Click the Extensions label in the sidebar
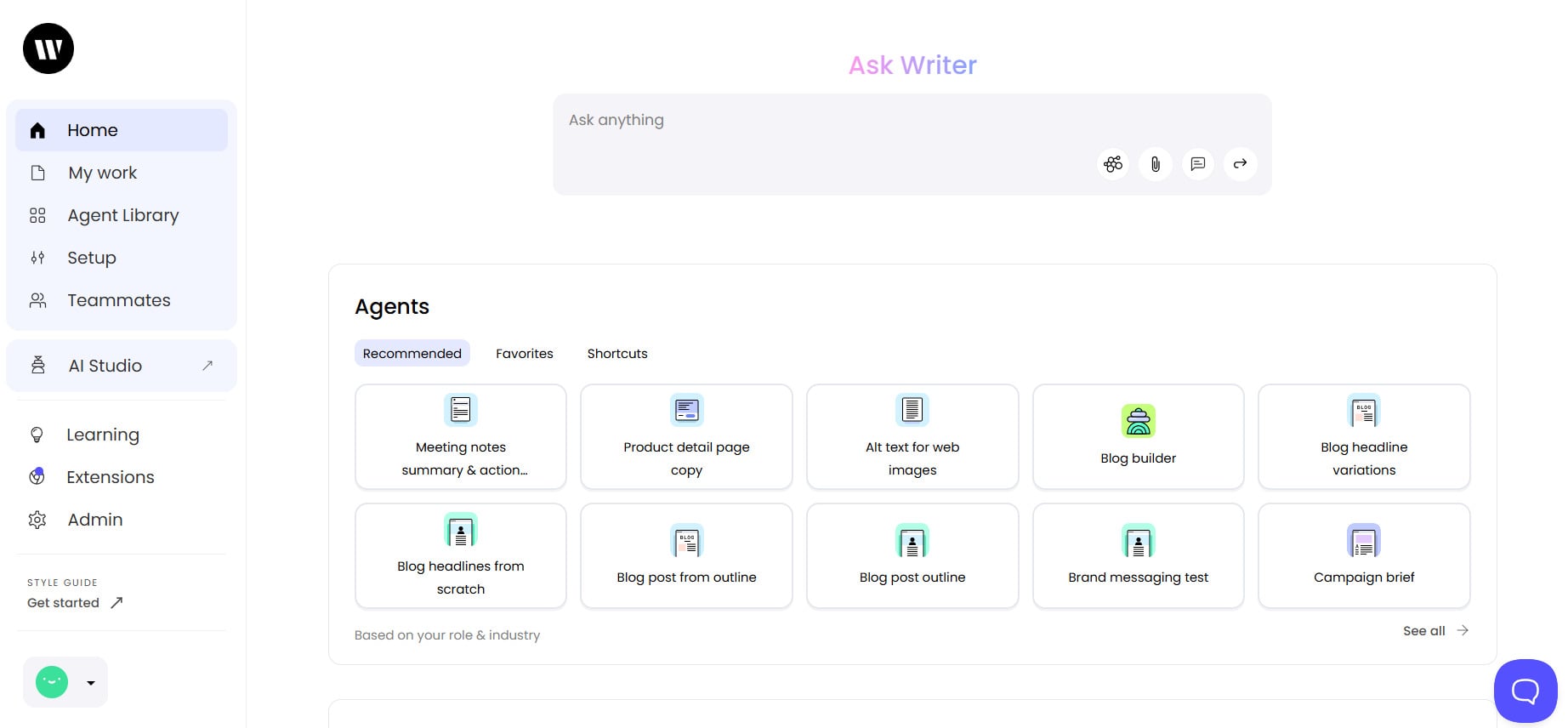 coord(111,477)
